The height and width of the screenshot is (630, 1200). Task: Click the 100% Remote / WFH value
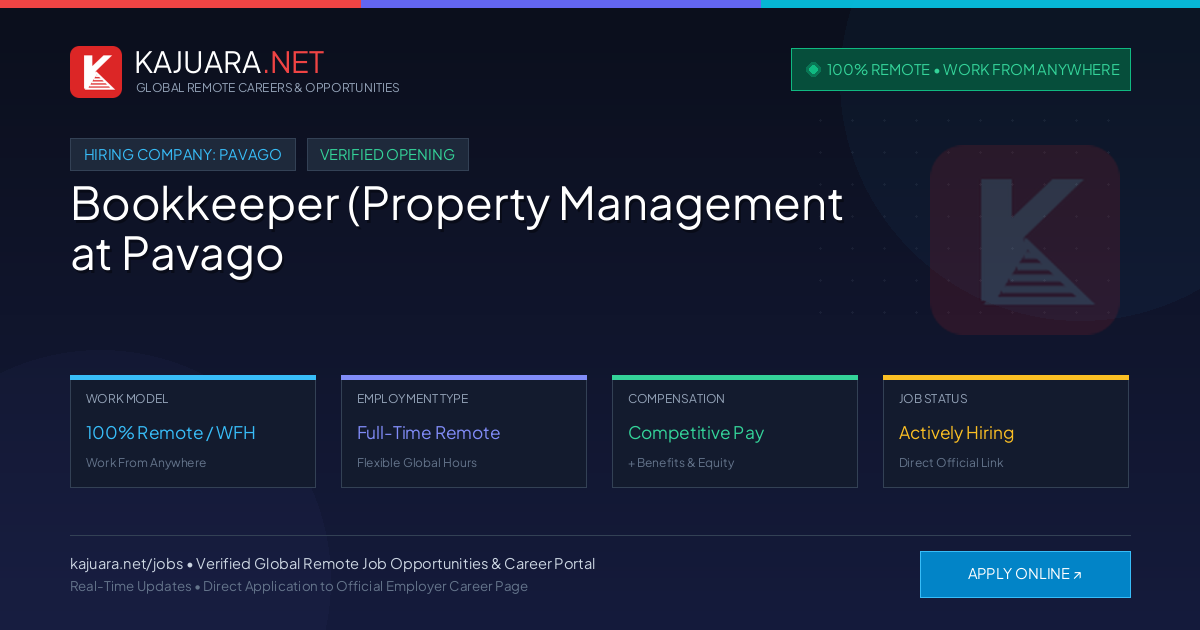pyautogui.click(x=171, y=433)
